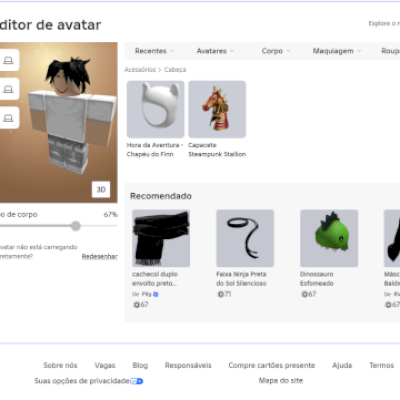Click the privacy options toggle icon in footer
400x400 pixels.
137,381
